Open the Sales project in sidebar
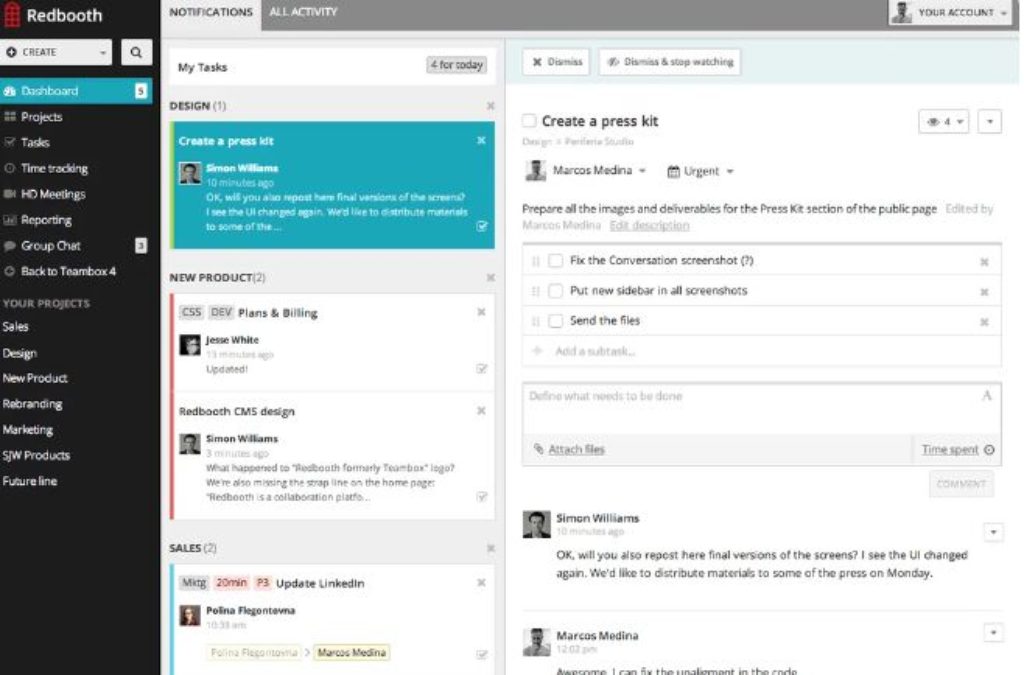 (x=15, y=326)
